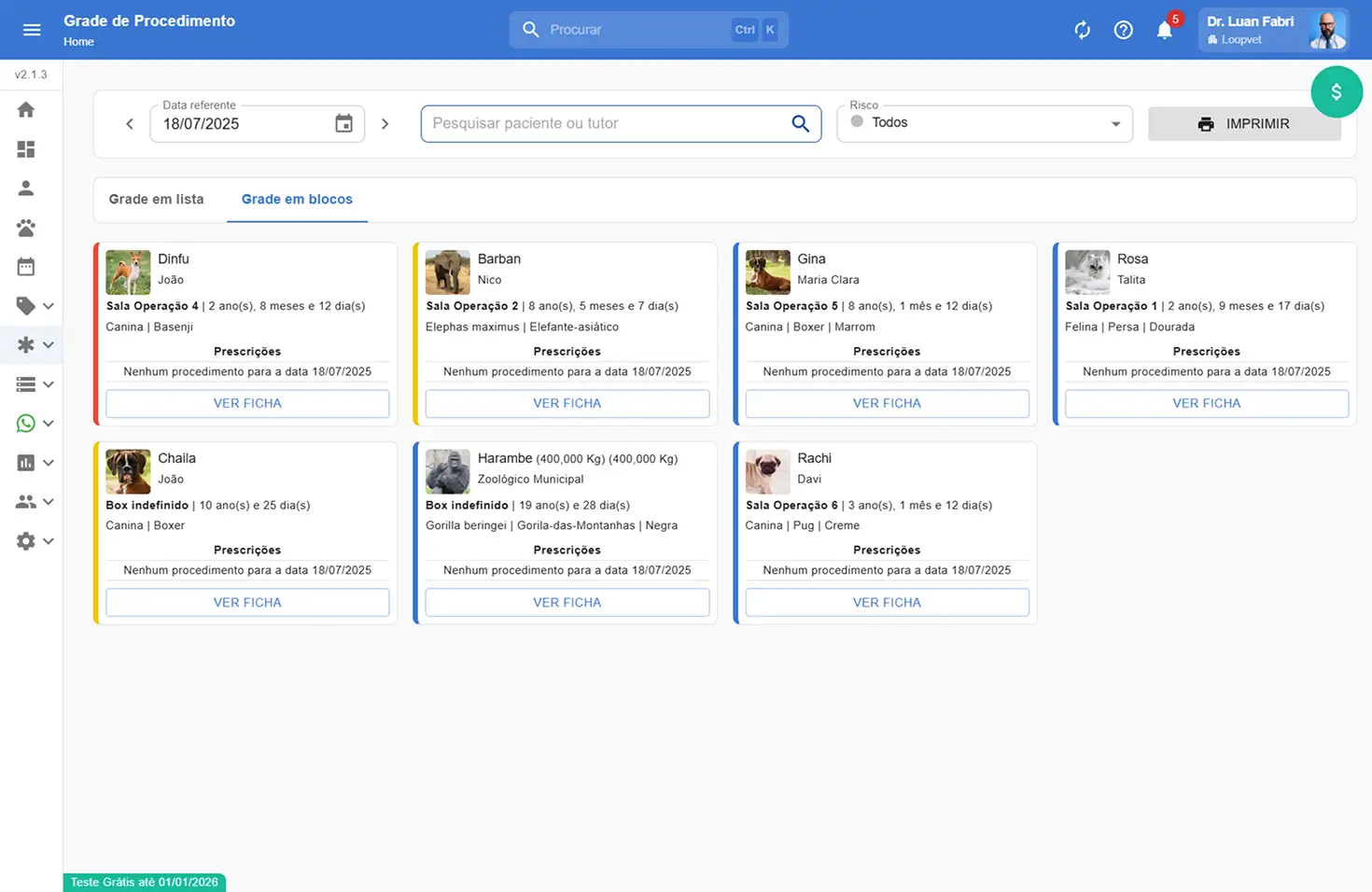This screenshot has width=1372, height=892.
Task: Click the home icon in sidebar
Action: coord(26,110)
